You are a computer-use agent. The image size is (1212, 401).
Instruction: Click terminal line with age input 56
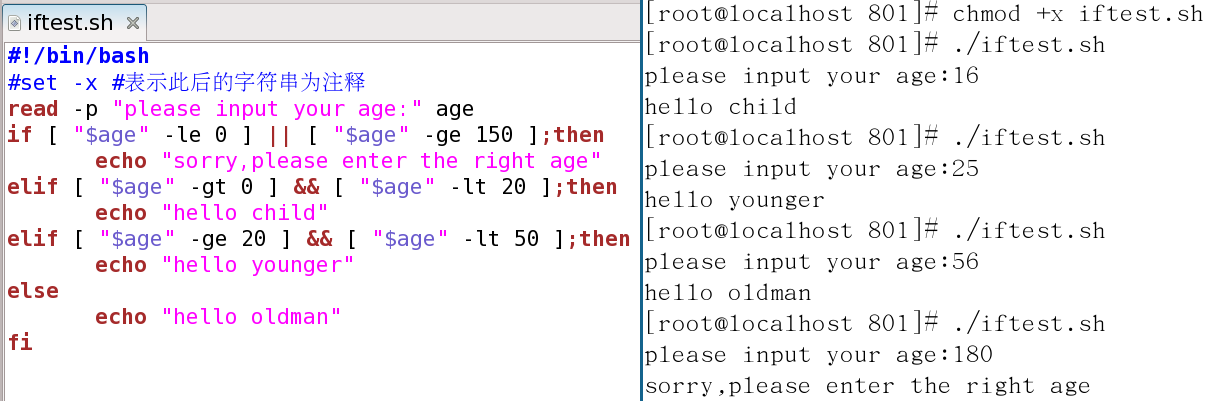[811, 261]
